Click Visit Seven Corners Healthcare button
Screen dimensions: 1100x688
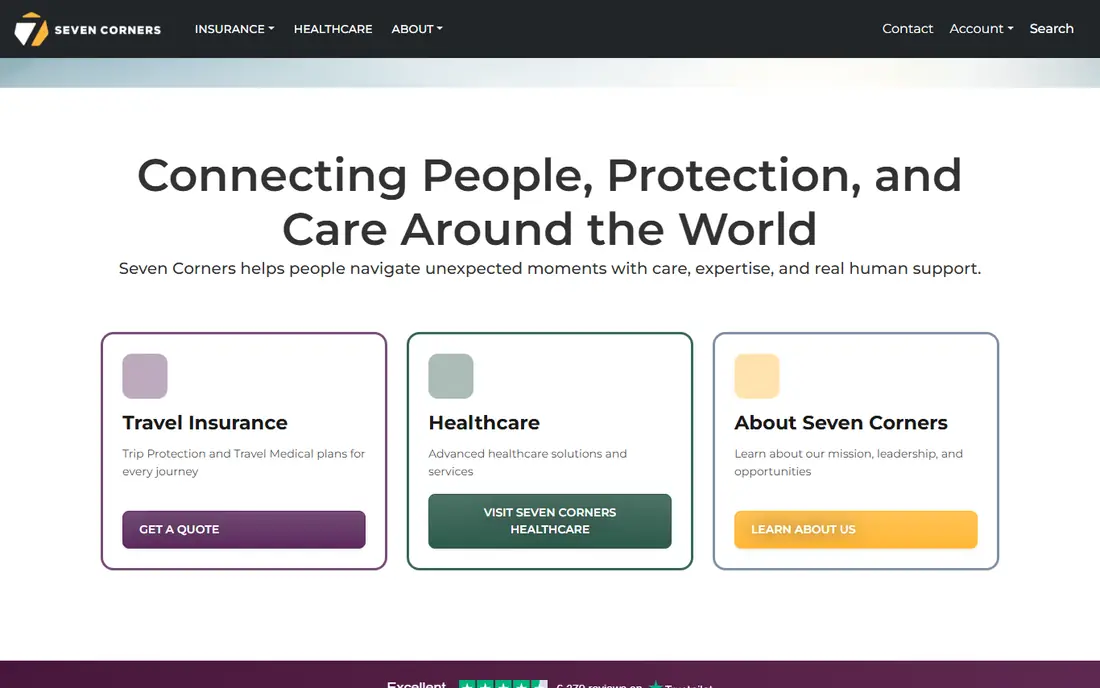(x=549, y=521)
